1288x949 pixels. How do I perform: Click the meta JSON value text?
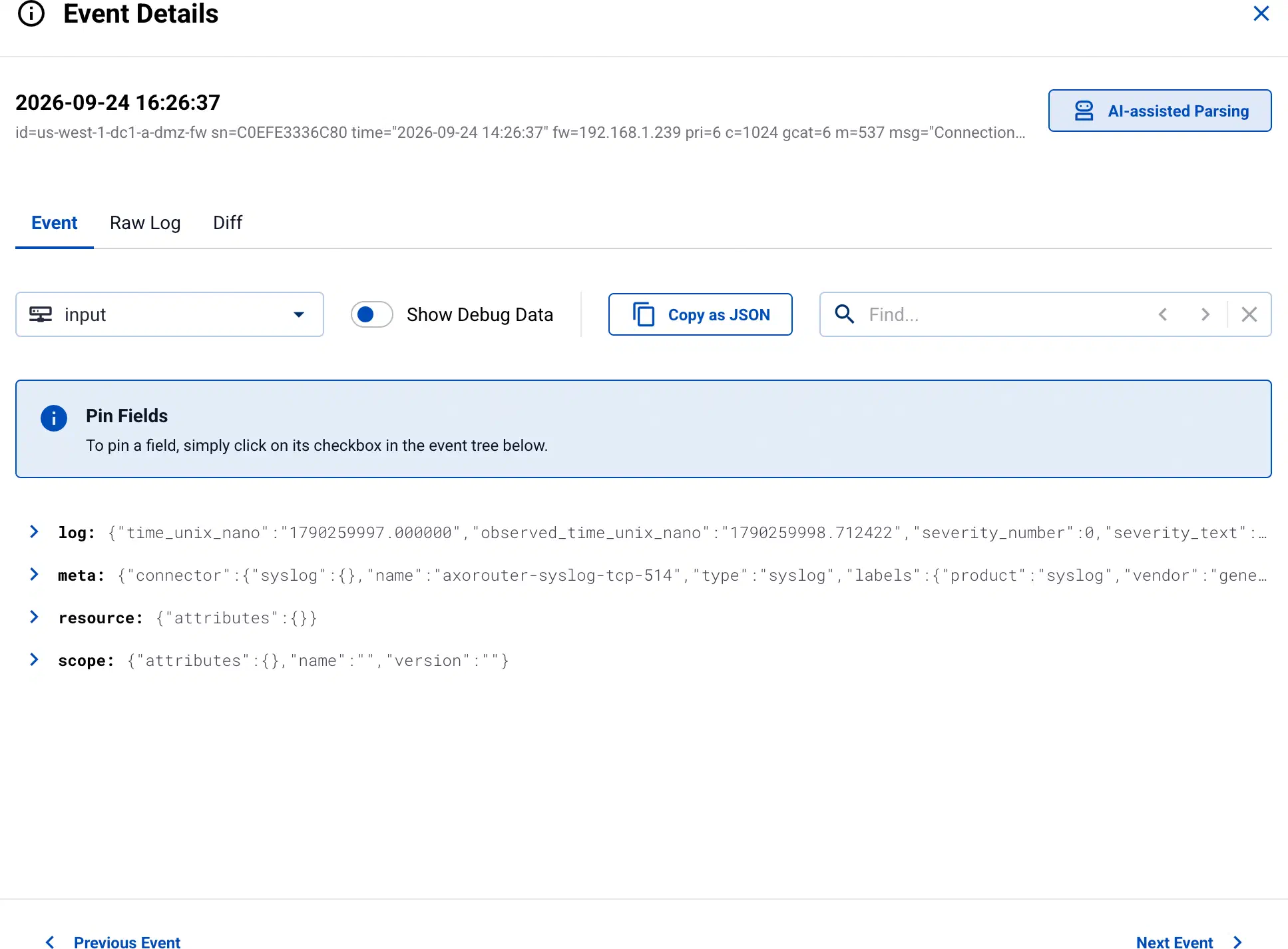tap(692, 575)
